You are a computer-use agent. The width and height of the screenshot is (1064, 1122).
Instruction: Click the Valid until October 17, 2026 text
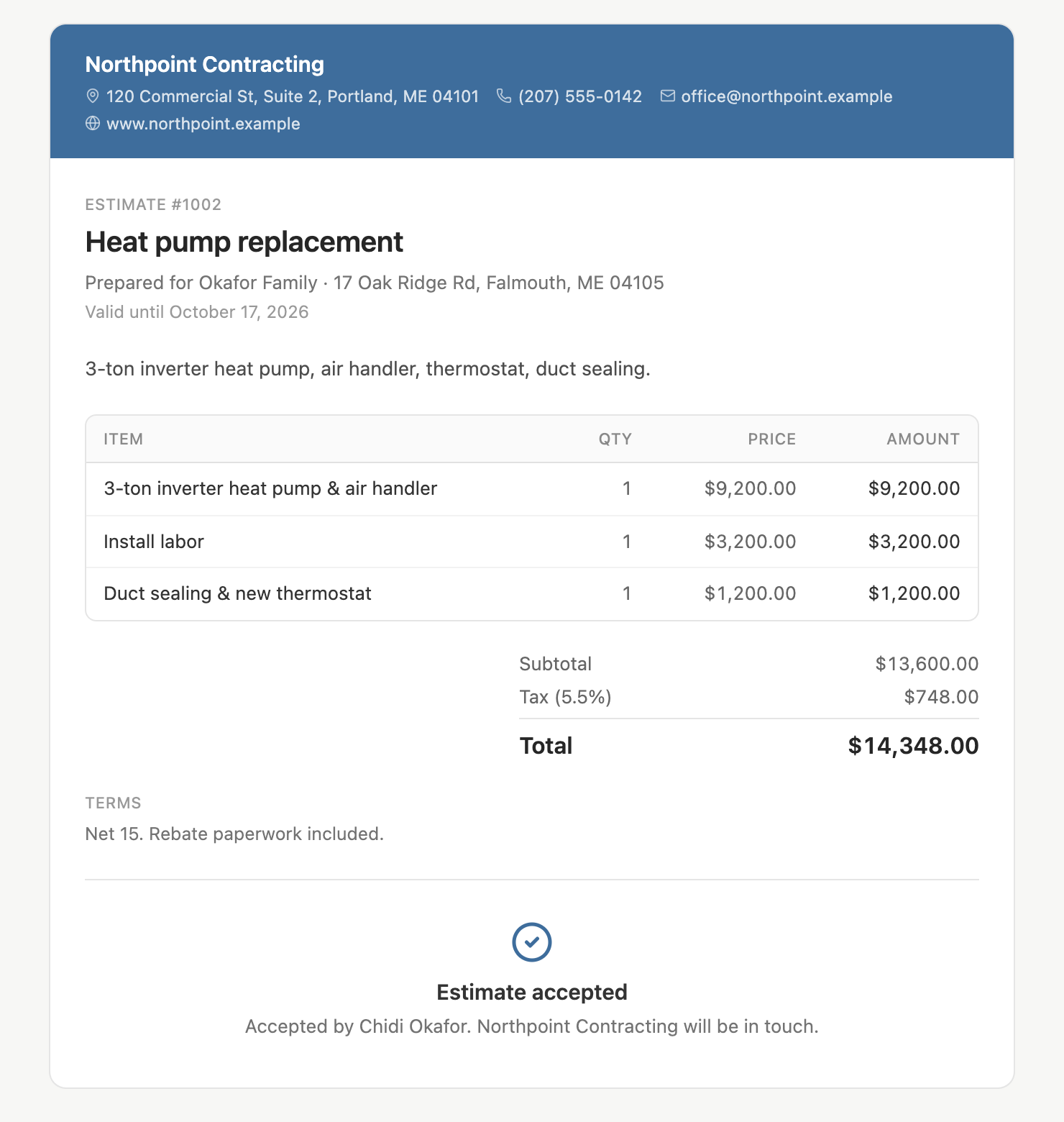tap(197, 312)
